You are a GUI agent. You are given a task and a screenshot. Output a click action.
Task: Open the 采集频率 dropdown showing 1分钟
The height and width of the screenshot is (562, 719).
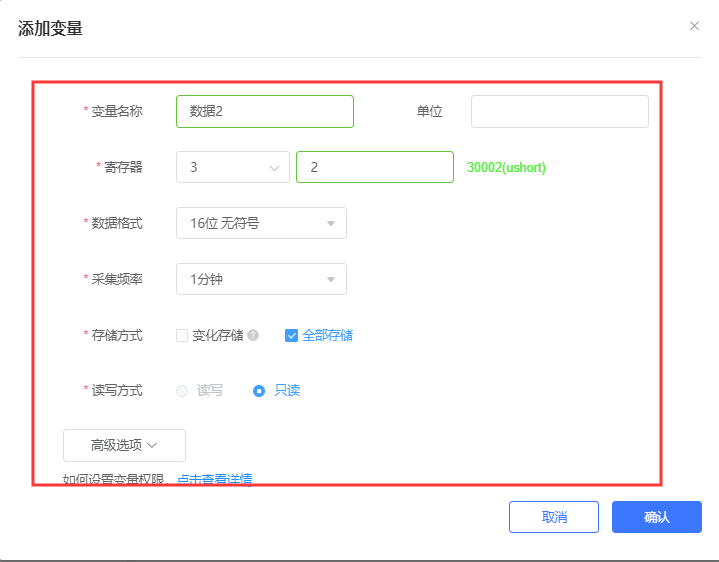tap(261, 280)
